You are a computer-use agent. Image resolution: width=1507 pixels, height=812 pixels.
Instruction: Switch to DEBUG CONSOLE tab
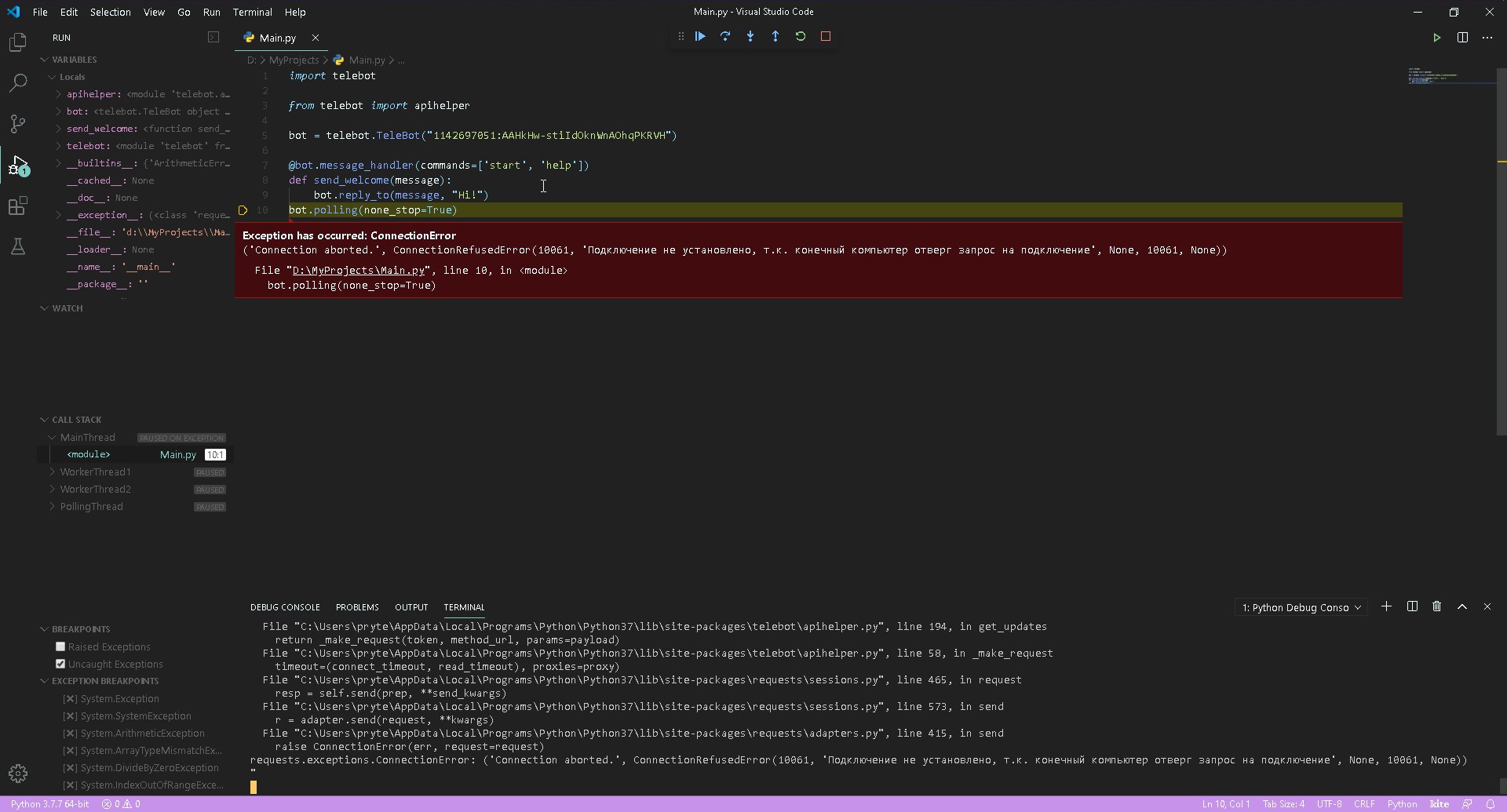[x=285, y=607]
